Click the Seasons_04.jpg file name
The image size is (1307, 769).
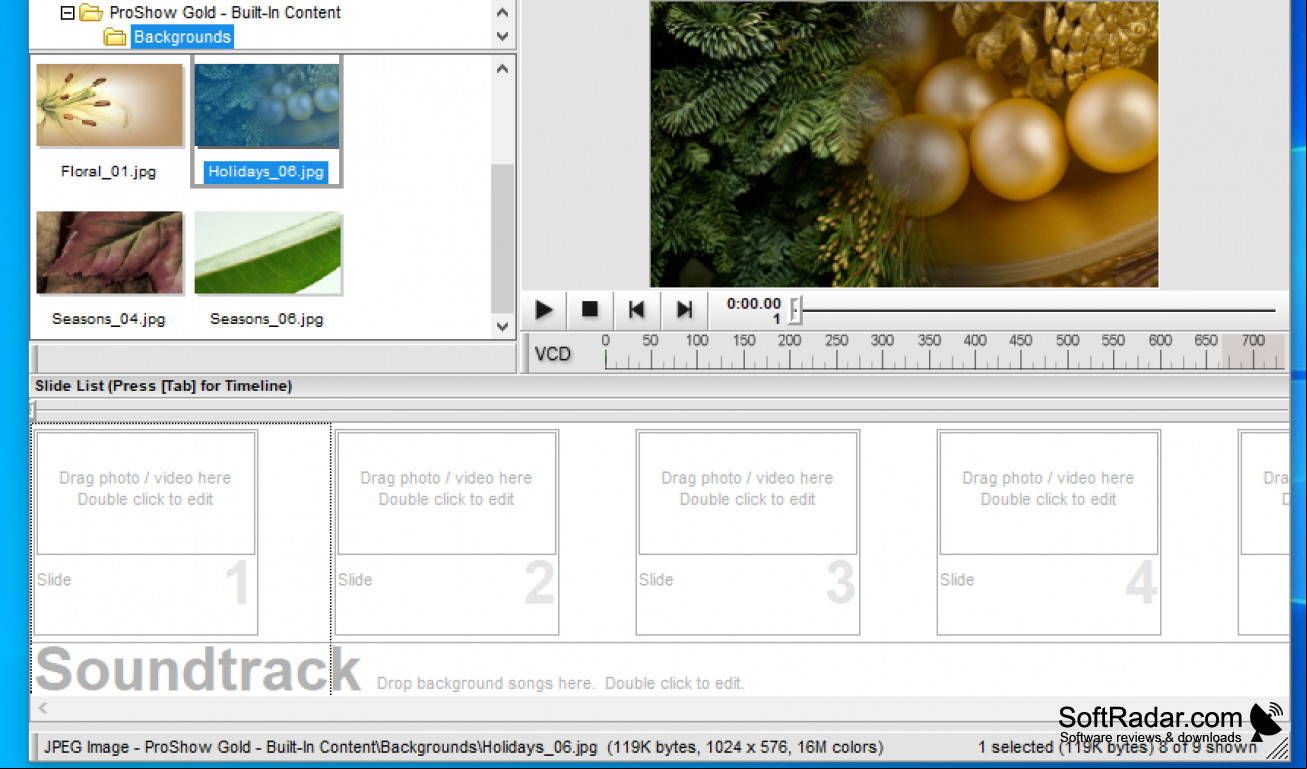109,319
